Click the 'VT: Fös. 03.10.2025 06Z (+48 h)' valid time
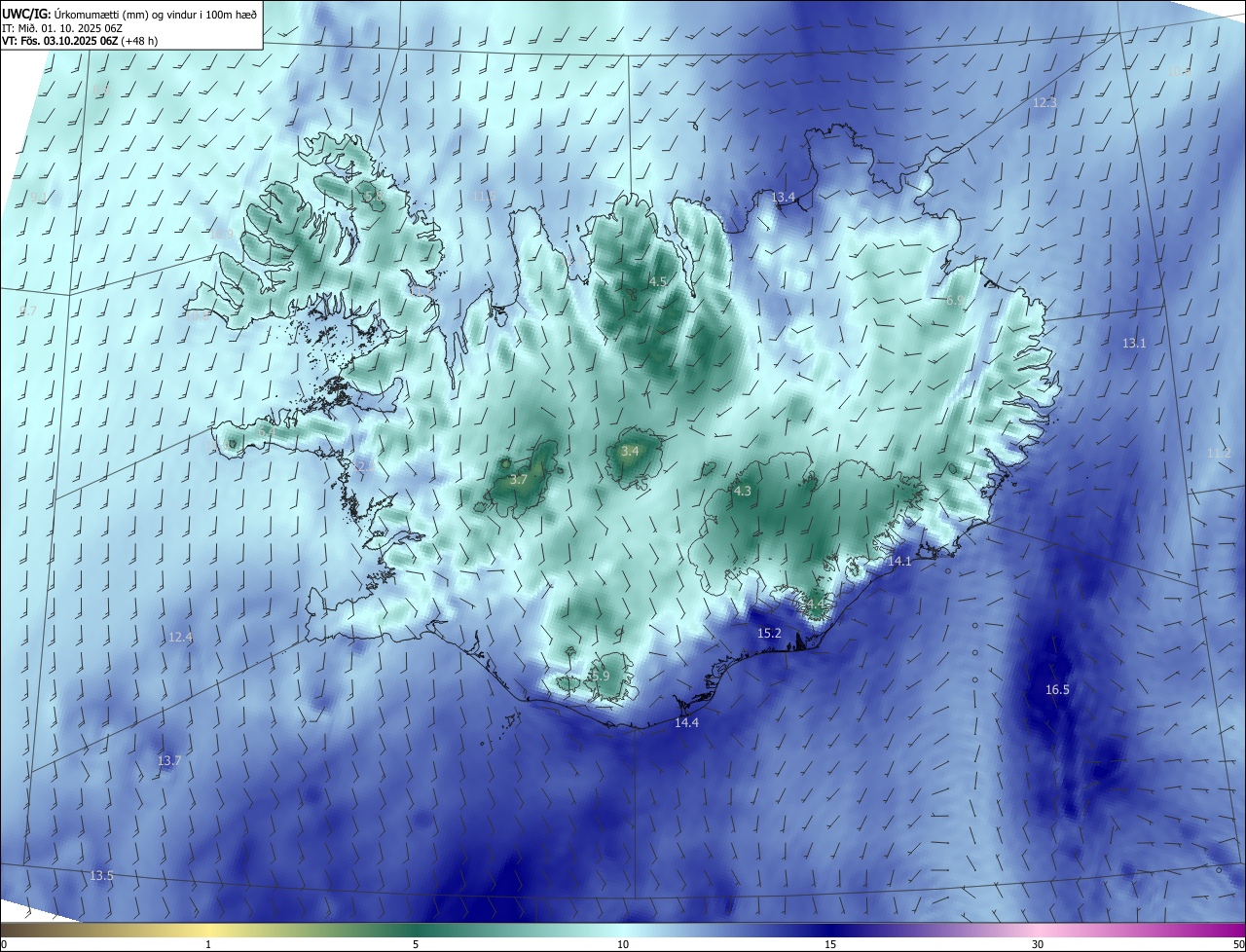 point(80,41)
